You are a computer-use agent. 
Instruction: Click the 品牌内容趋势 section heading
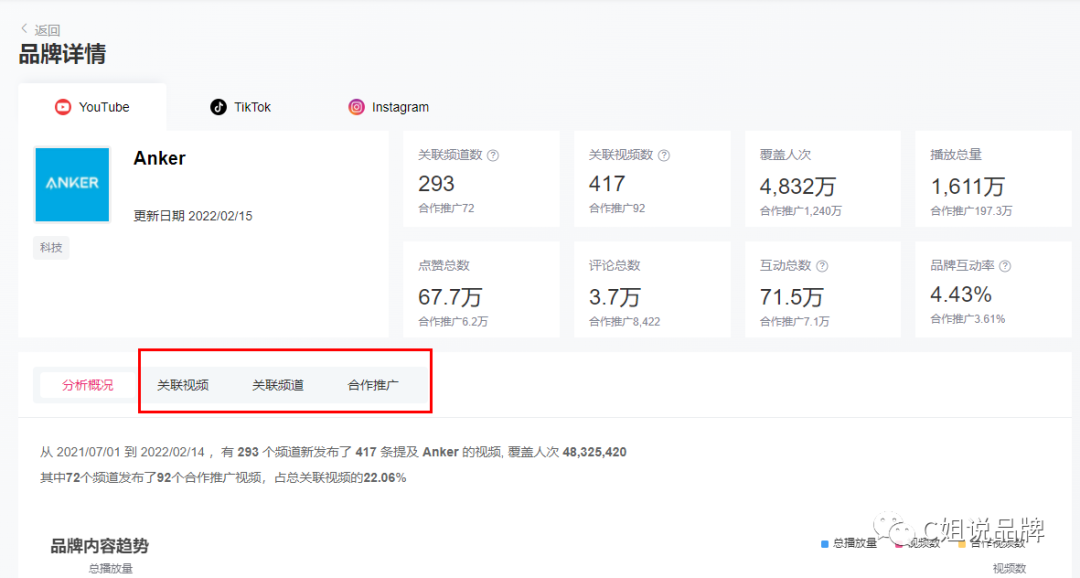[x=99, y=546]
